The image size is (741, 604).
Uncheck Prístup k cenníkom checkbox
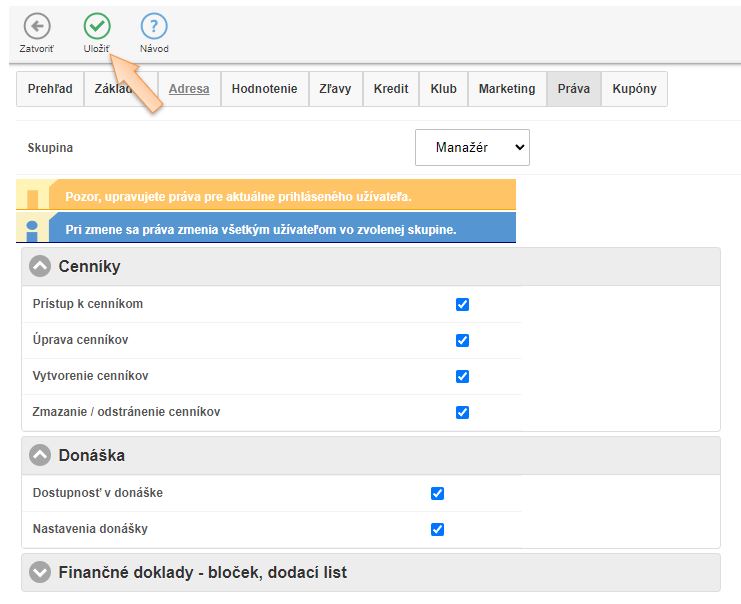pyautogui.click(x=462, y=304)
